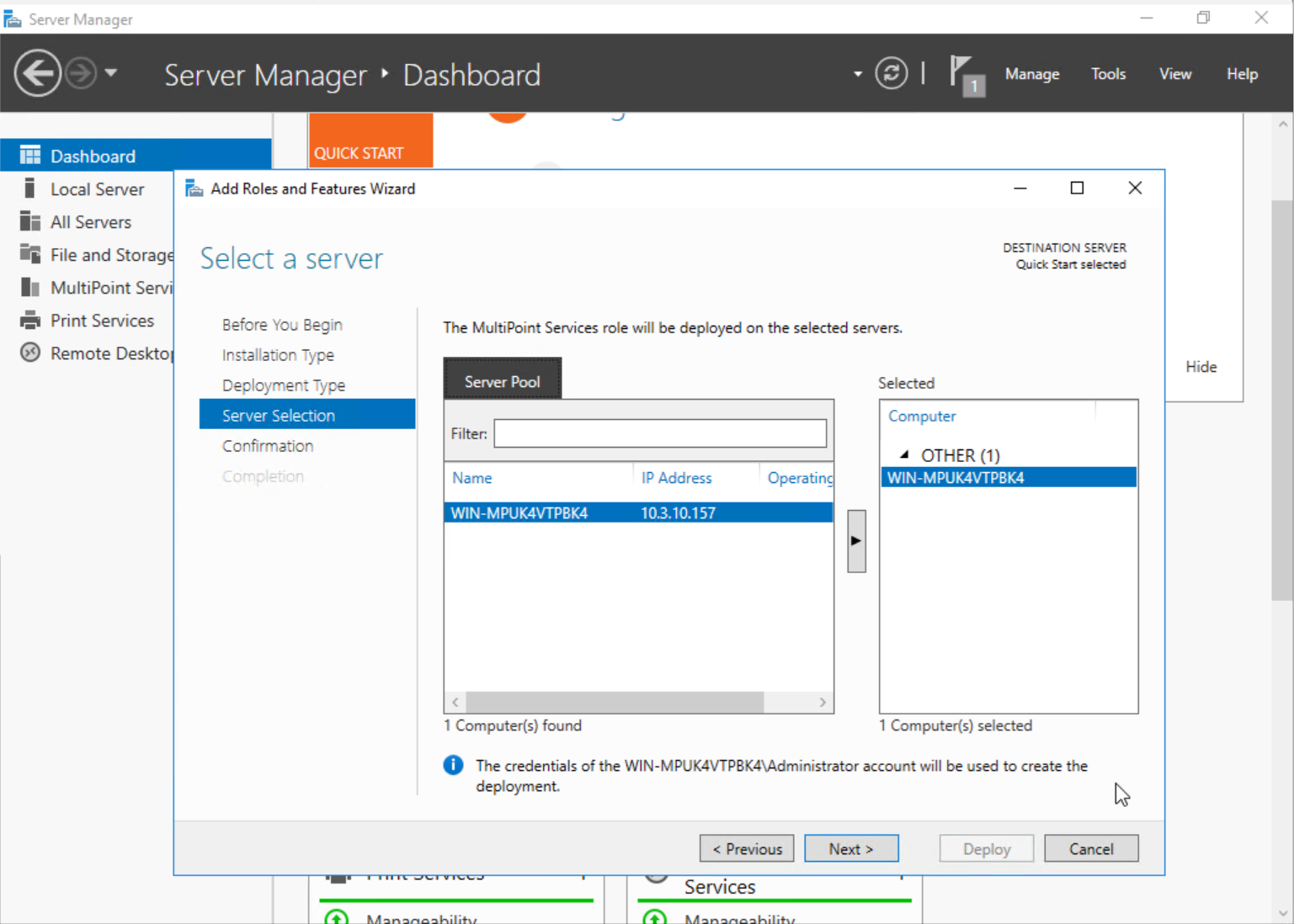Minimize the Add Roles and Features Wizard
This screenshot has width=1294, height=924.
(x=1020, y=188)
